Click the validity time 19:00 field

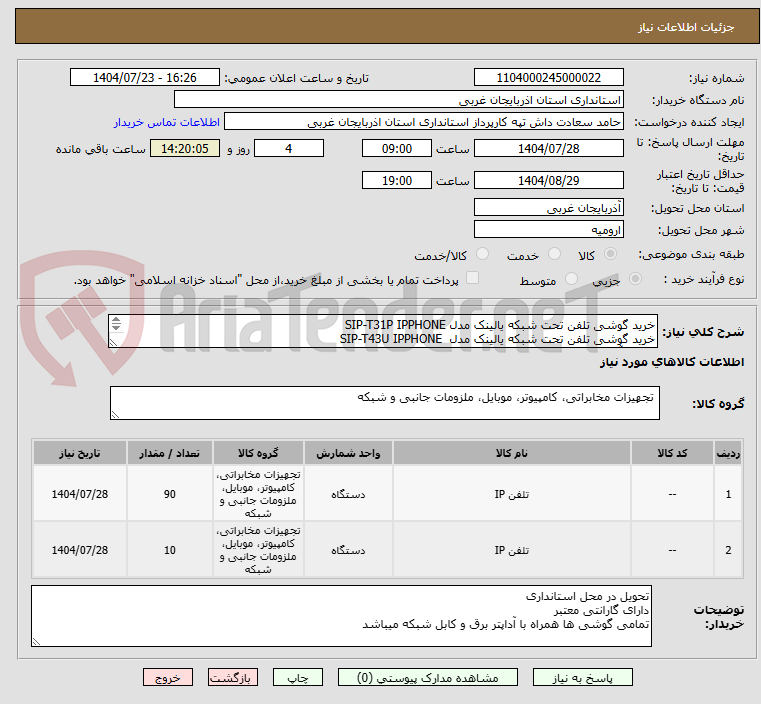click(397, 180)
